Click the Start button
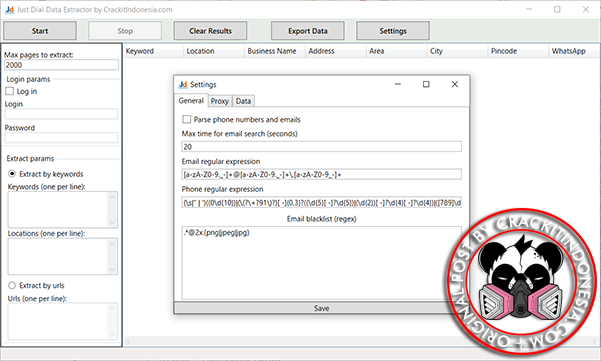The width and height of the screenshot is (601, 361). (x=40, y=31)
